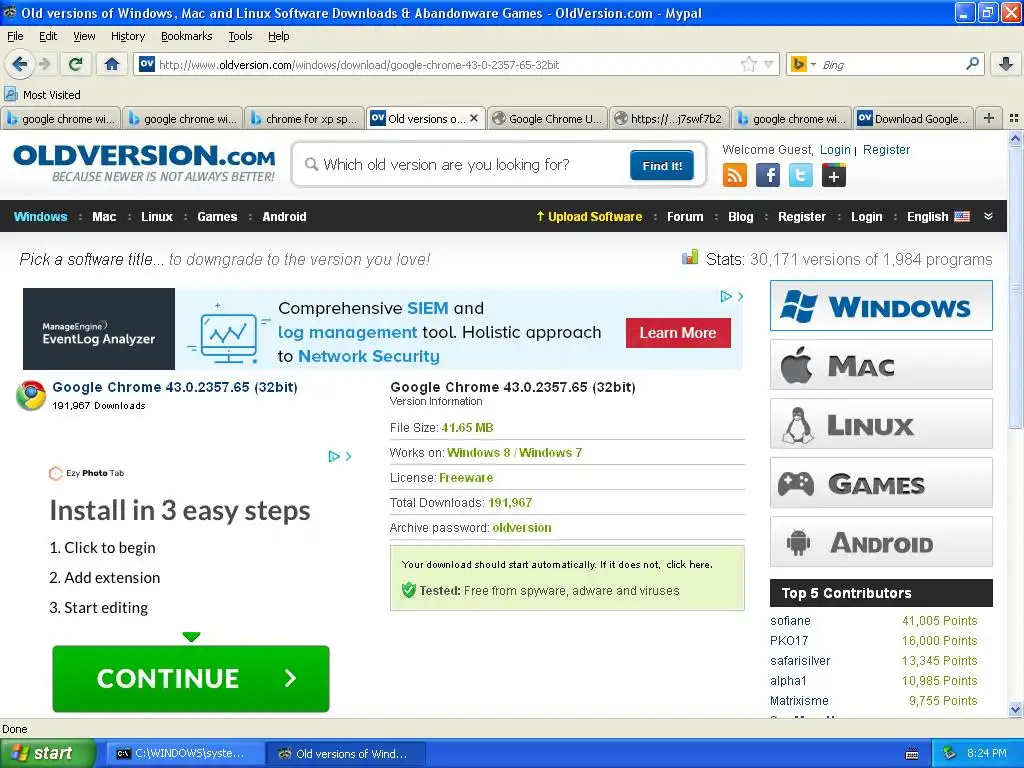
Task: Click the page vertical scrollbar down arrow
Action: pos(1016,709)
